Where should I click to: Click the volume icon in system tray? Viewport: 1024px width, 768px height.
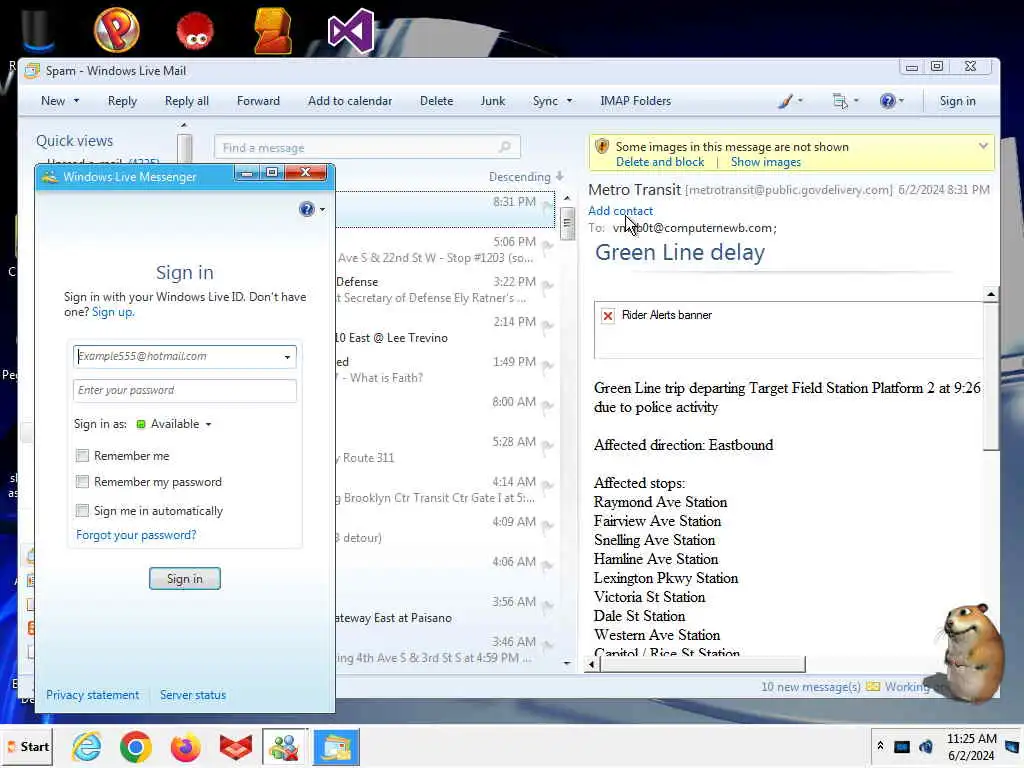pos(926,746)
